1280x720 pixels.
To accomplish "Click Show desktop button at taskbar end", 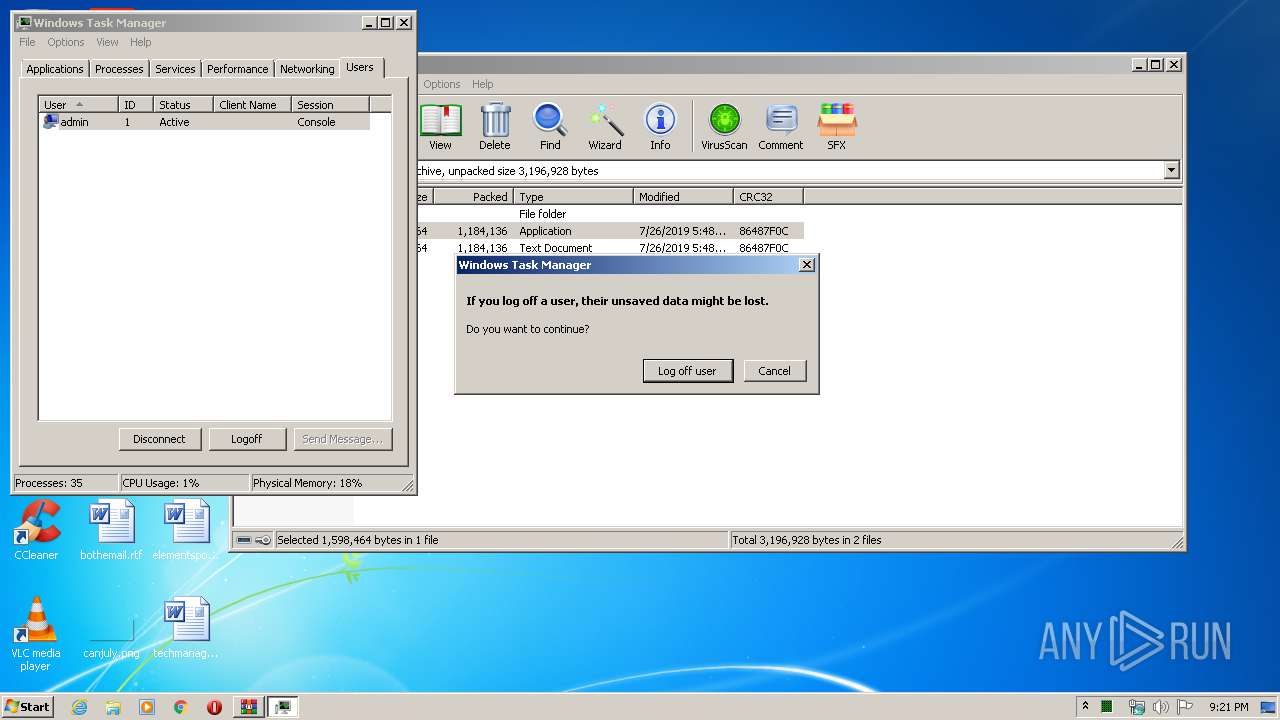I will point(1270,707).
